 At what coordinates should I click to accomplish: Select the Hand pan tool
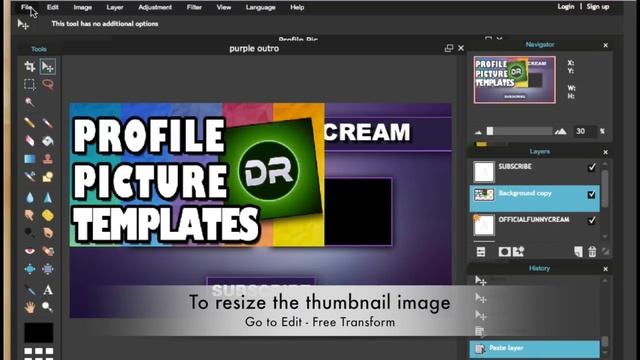pyautogui.click(x=29, y=307)
